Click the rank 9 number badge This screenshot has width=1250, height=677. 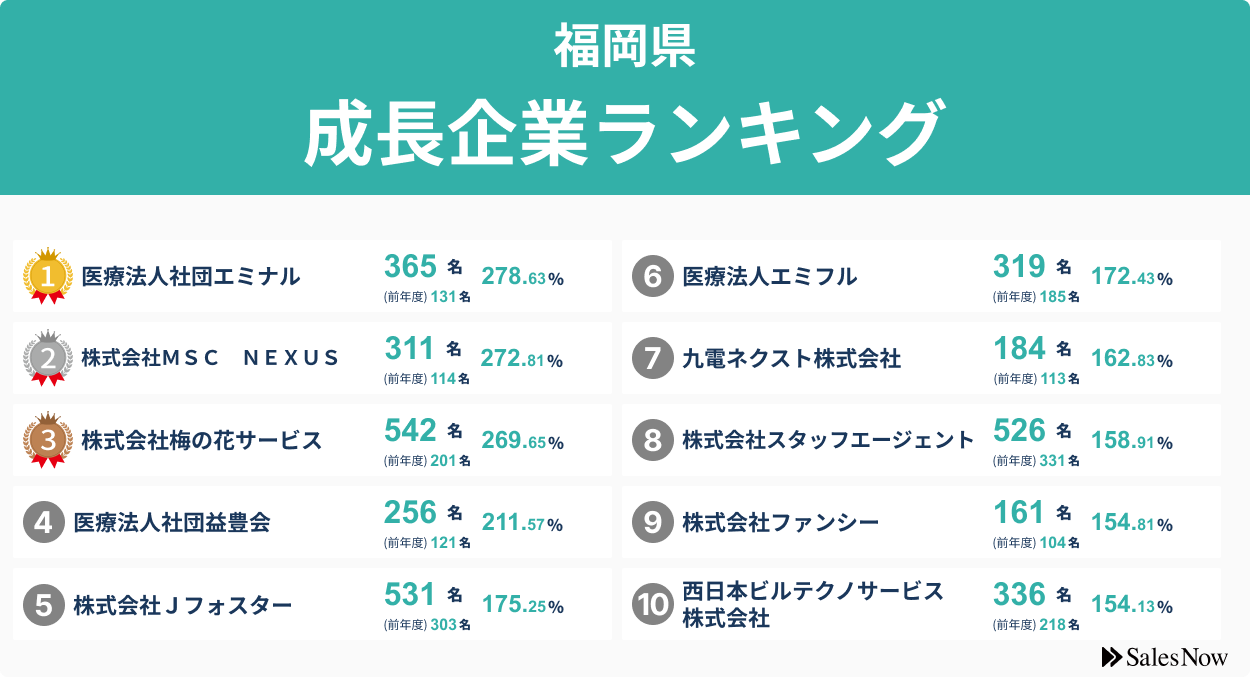click(652, 522)
